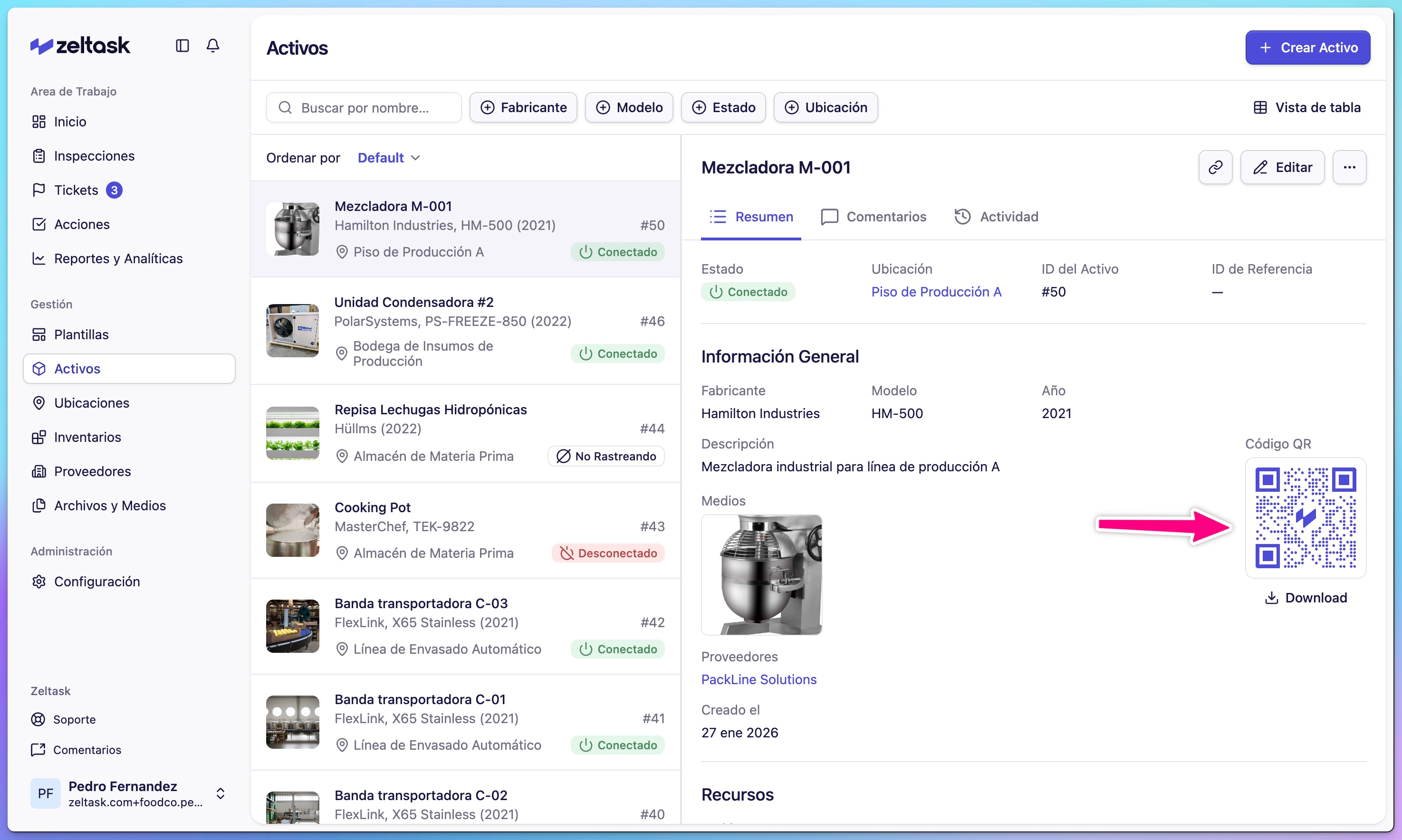Toggle the sidebar collapse icon
Image resolution: width=1402 pixels, height=840 pixels.
(182, 45)
